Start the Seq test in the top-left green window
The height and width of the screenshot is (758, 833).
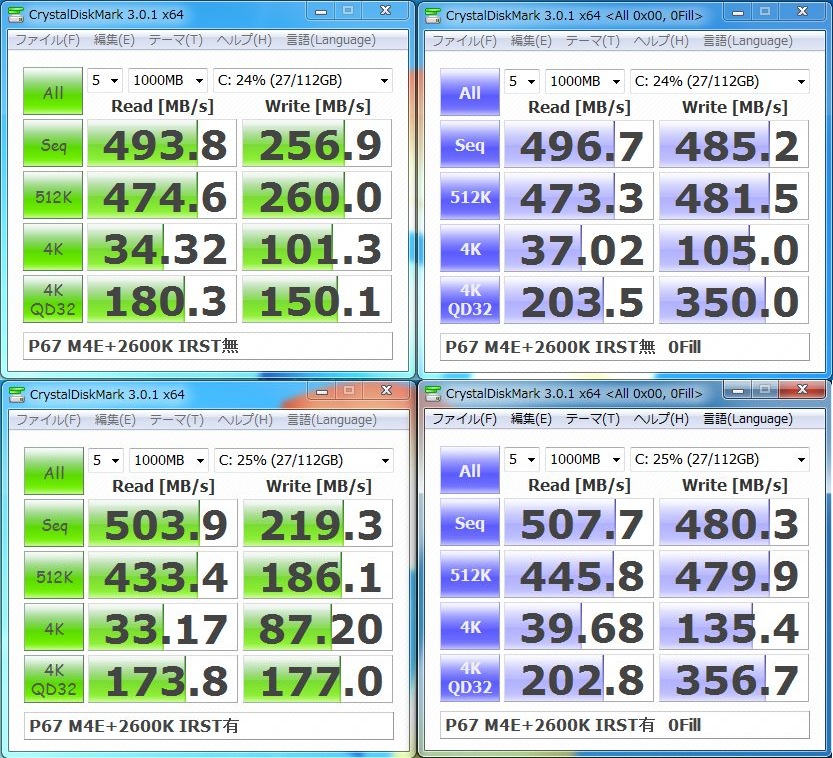point(53,143)
